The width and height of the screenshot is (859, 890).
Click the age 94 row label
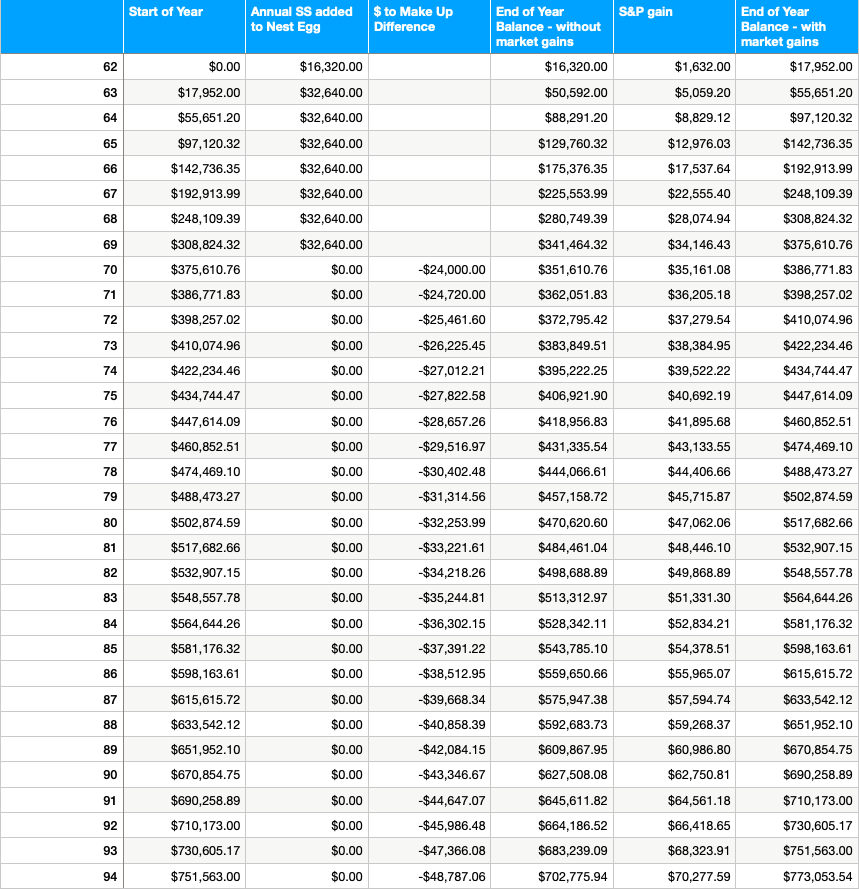coord(110,876)
